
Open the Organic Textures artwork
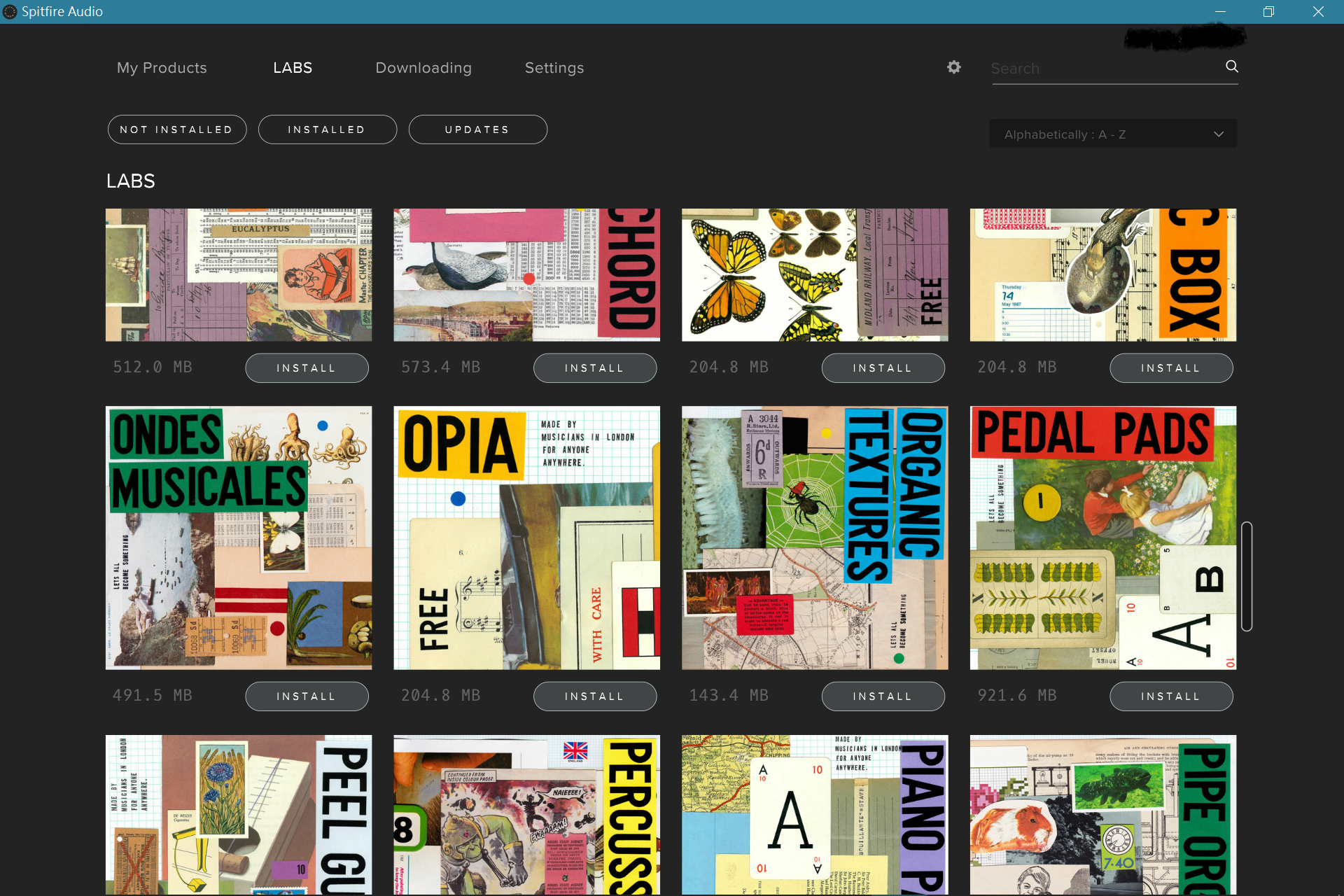[815, 538]
